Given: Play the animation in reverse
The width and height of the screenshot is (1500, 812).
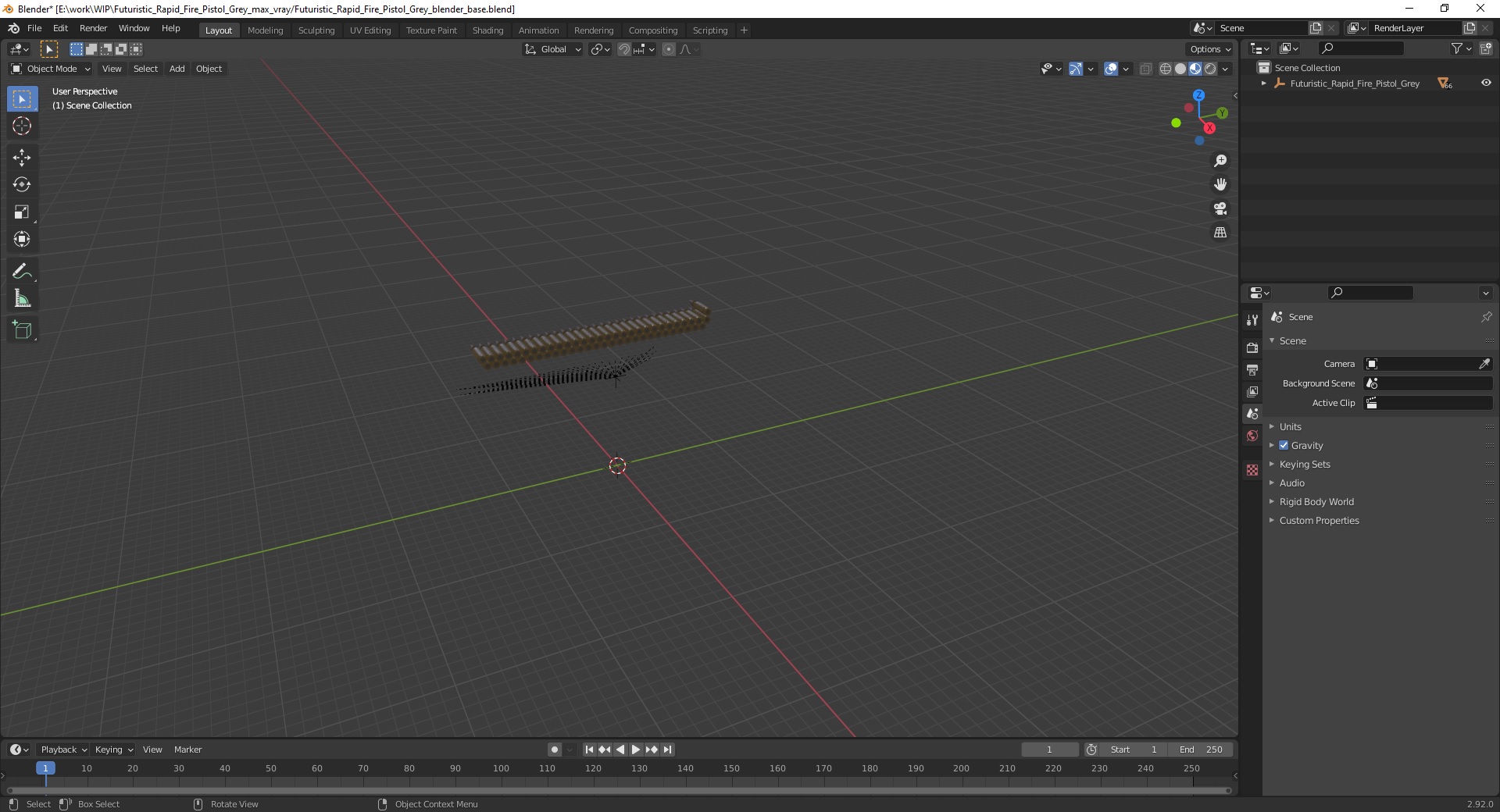Looking at the screenshot, I should pyautogui.click(x=620, y=750).
